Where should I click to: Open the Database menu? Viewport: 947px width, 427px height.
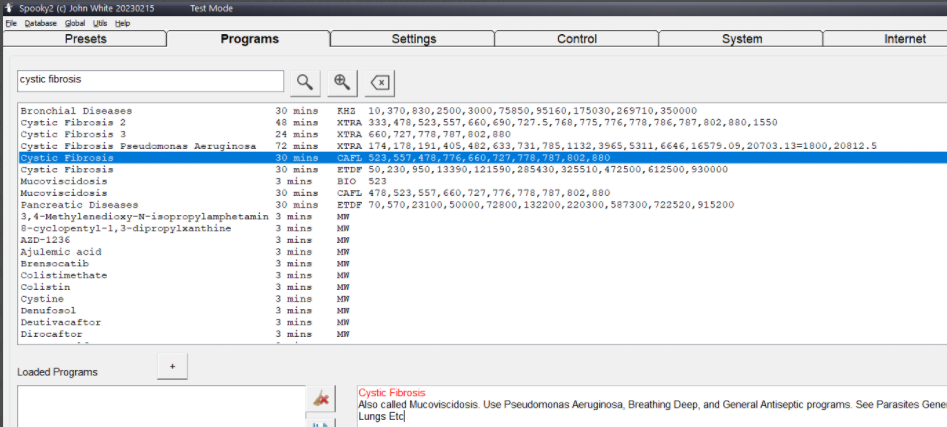(x=41, y=22)
